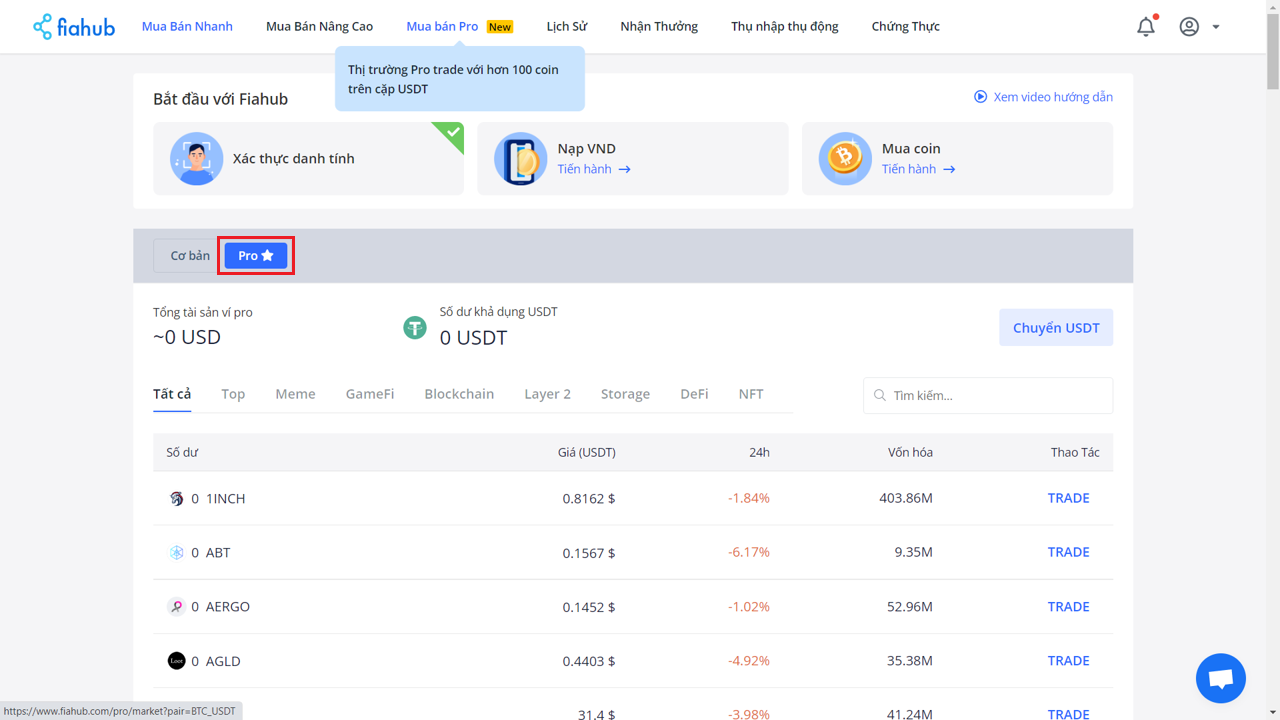Select the Meme category tab
Image resolution: width=1280 pixels, height=720 pixels.
(295, 394)
